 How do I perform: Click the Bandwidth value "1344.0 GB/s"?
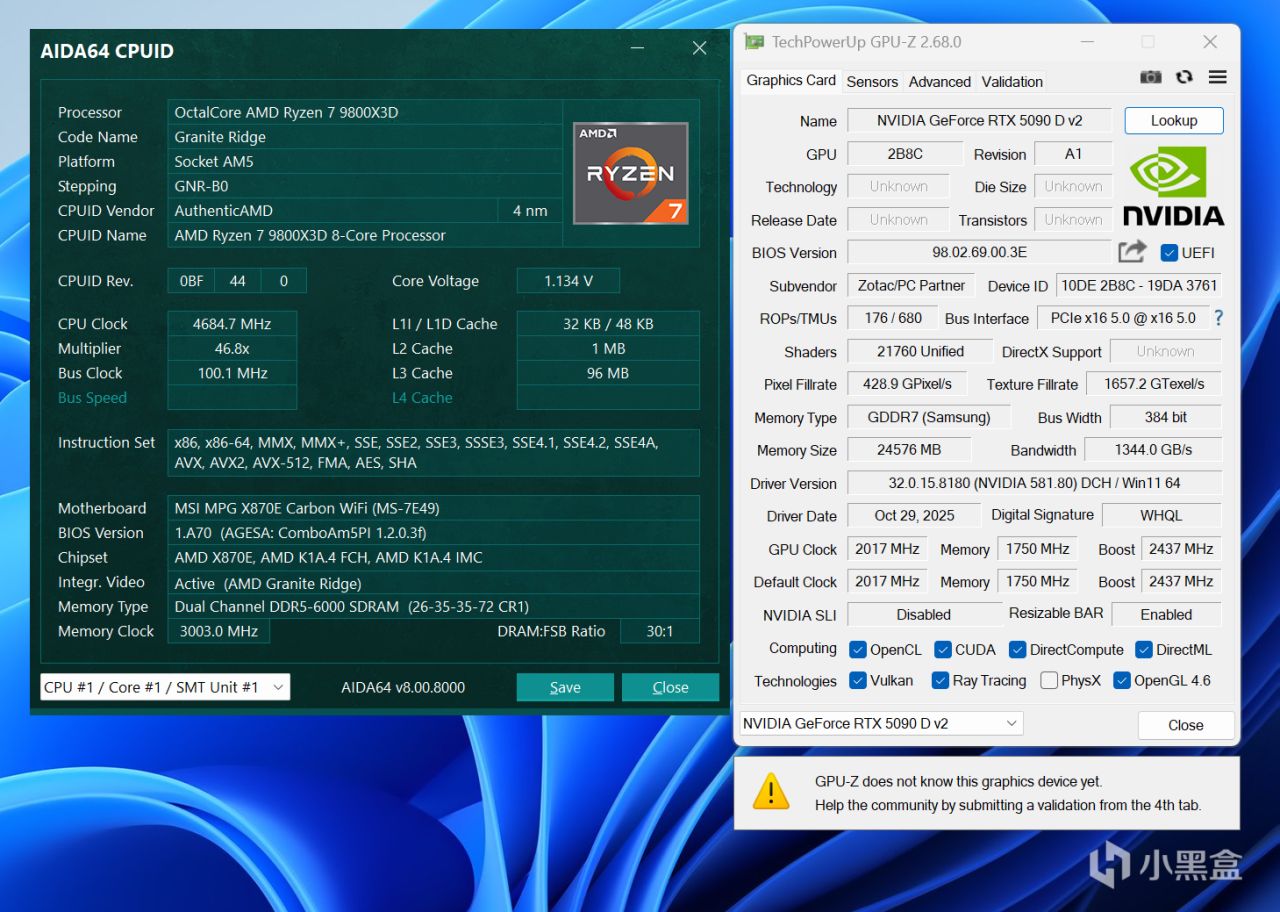tap(1153, 450)
